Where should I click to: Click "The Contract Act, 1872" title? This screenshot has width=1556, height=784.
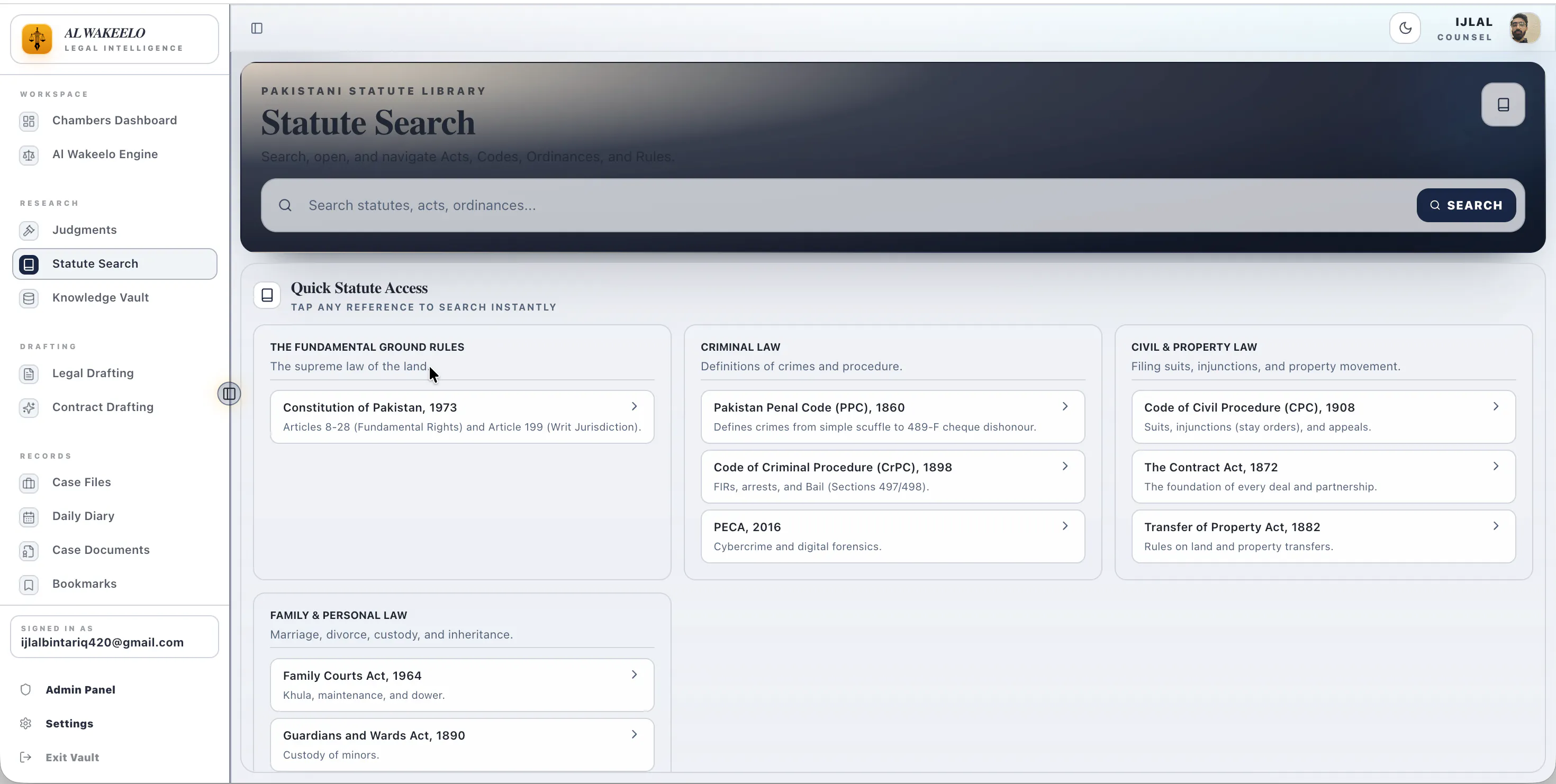1210,468
